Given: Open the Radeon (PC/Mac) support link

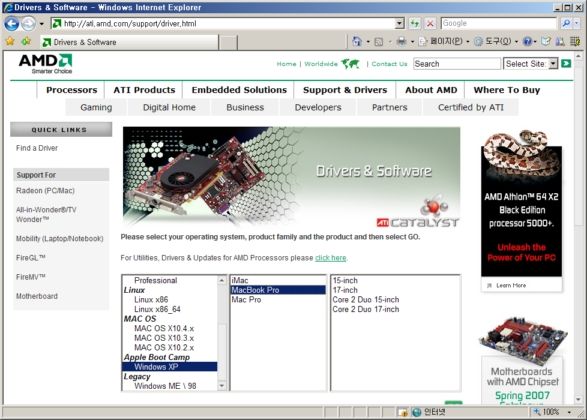Looking at the screenshot, I should point(45,191).
